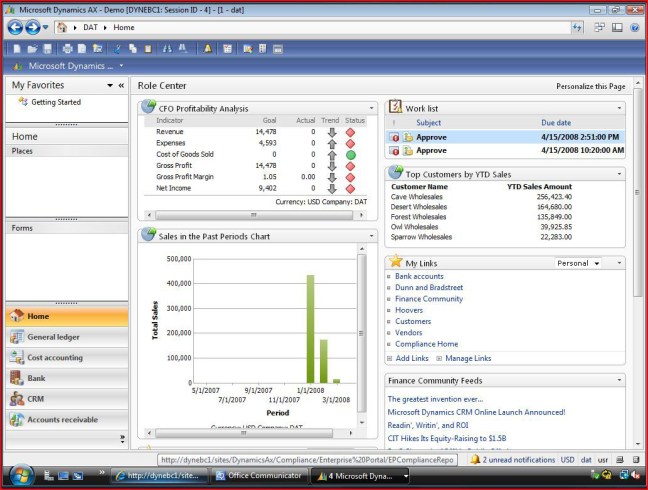The height and width of the screenshot is (490, 648).
Task: Open the Getting Started favorite
Action: coord(55,102)
